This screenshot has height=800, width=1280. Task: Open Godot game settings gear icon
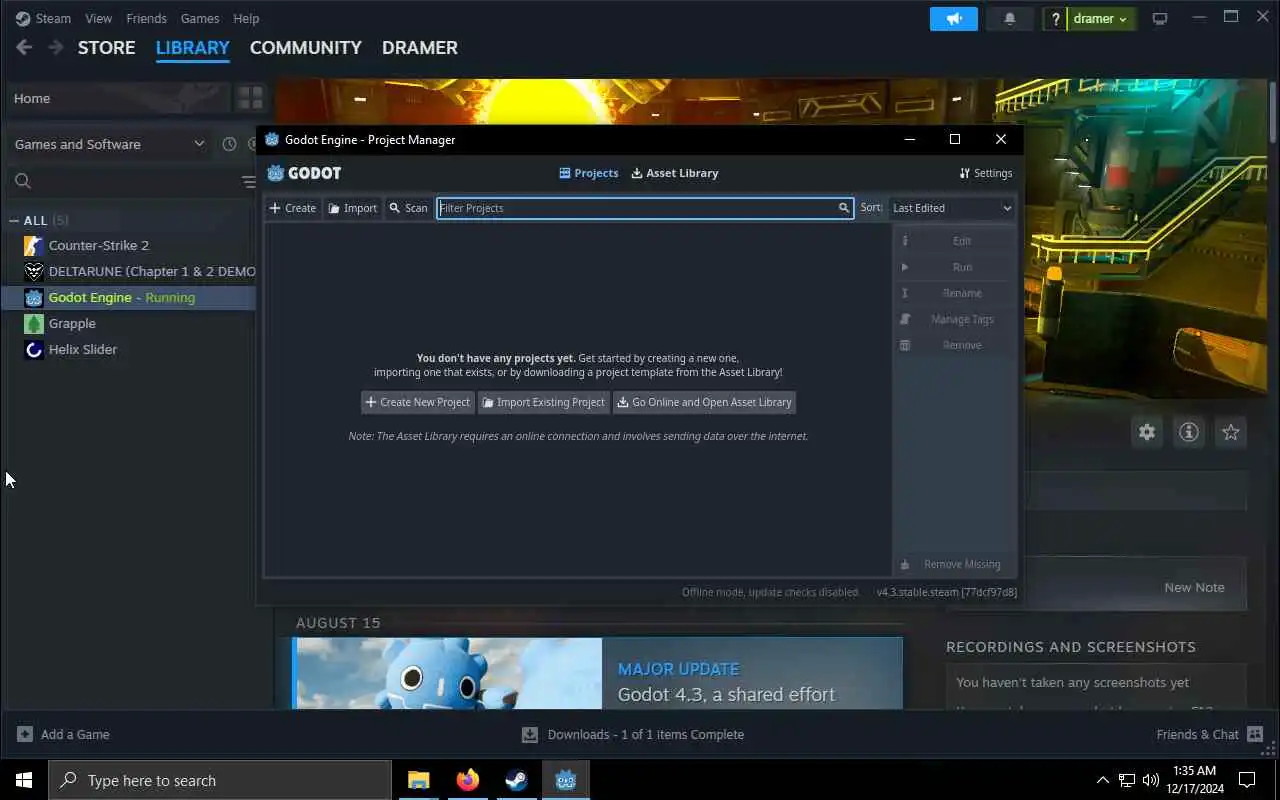(1147, 432)
